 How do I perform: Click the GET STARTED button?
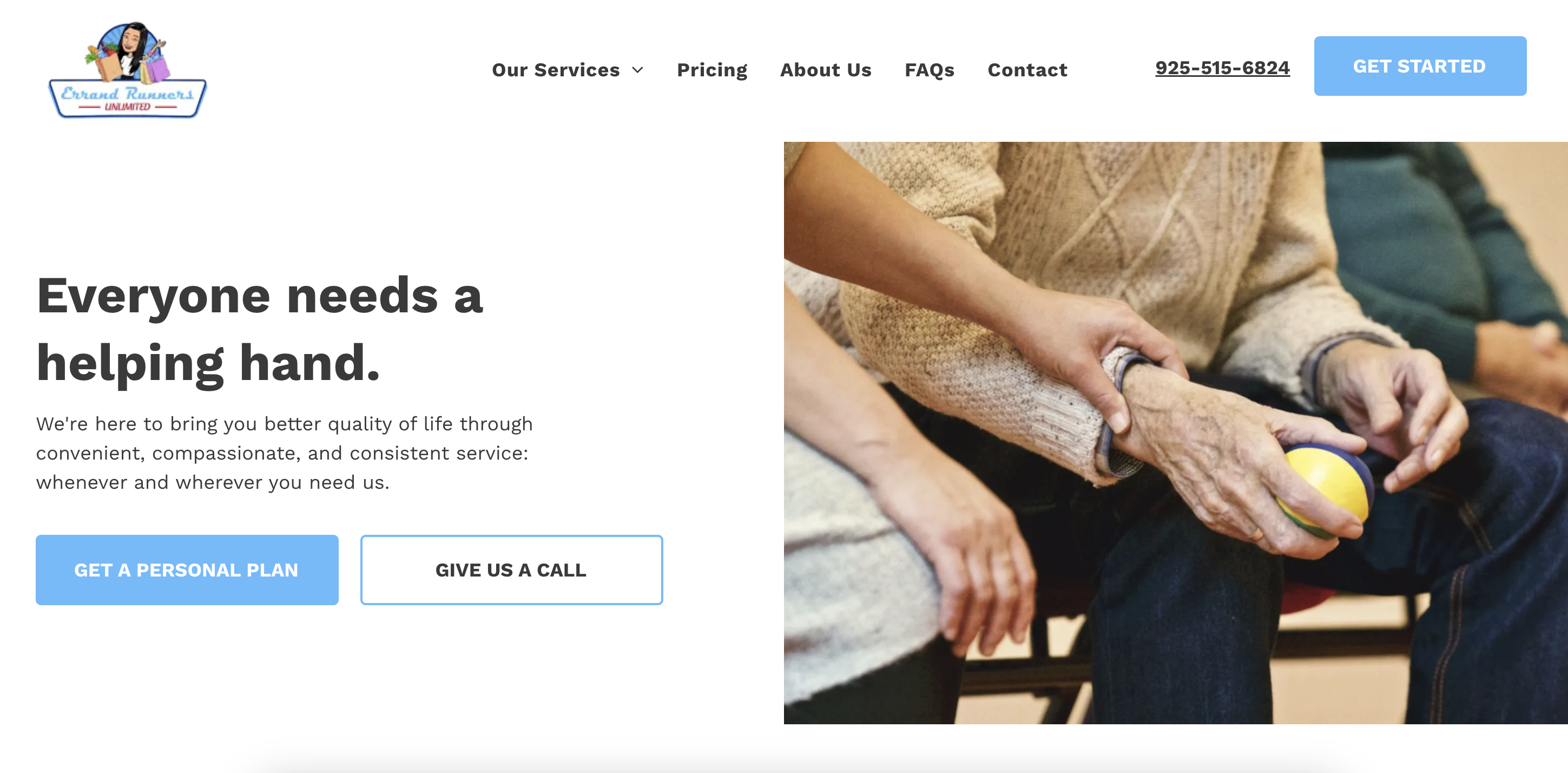point(1420,66)
